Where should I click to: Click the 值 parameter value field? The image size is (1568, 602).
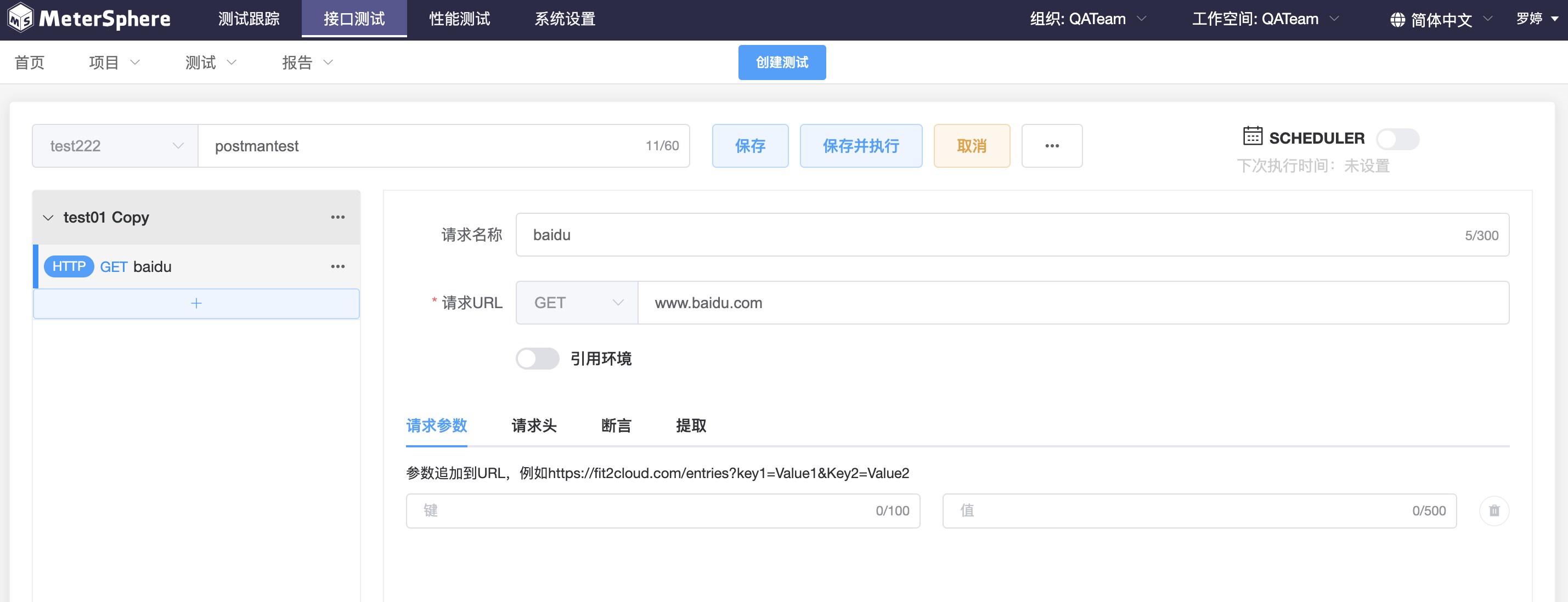point(1199,511)
